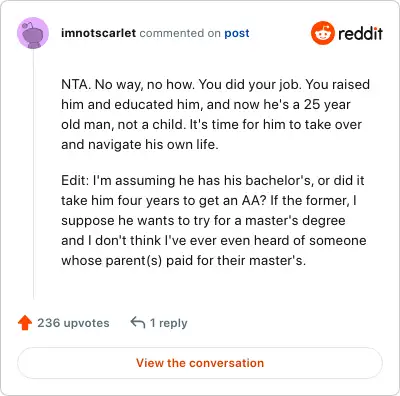Click the orange Reddit Snoo logo

pos(323,33)
